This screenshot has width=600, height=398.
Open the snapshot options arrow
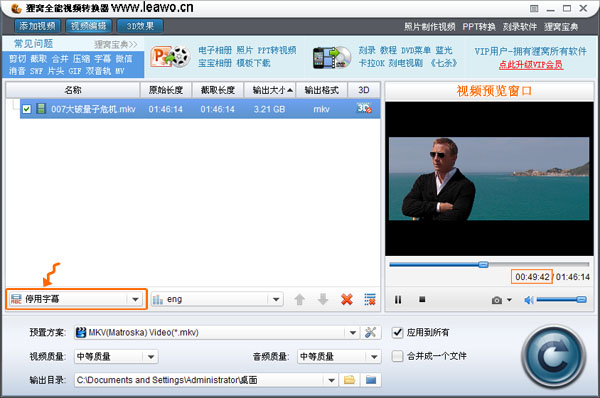[x=509, y=300]
